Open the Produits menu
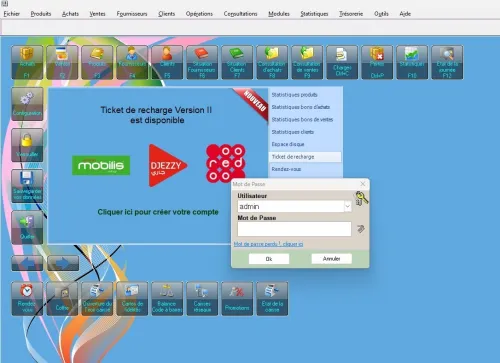The image size is (500, 363). 41,14
